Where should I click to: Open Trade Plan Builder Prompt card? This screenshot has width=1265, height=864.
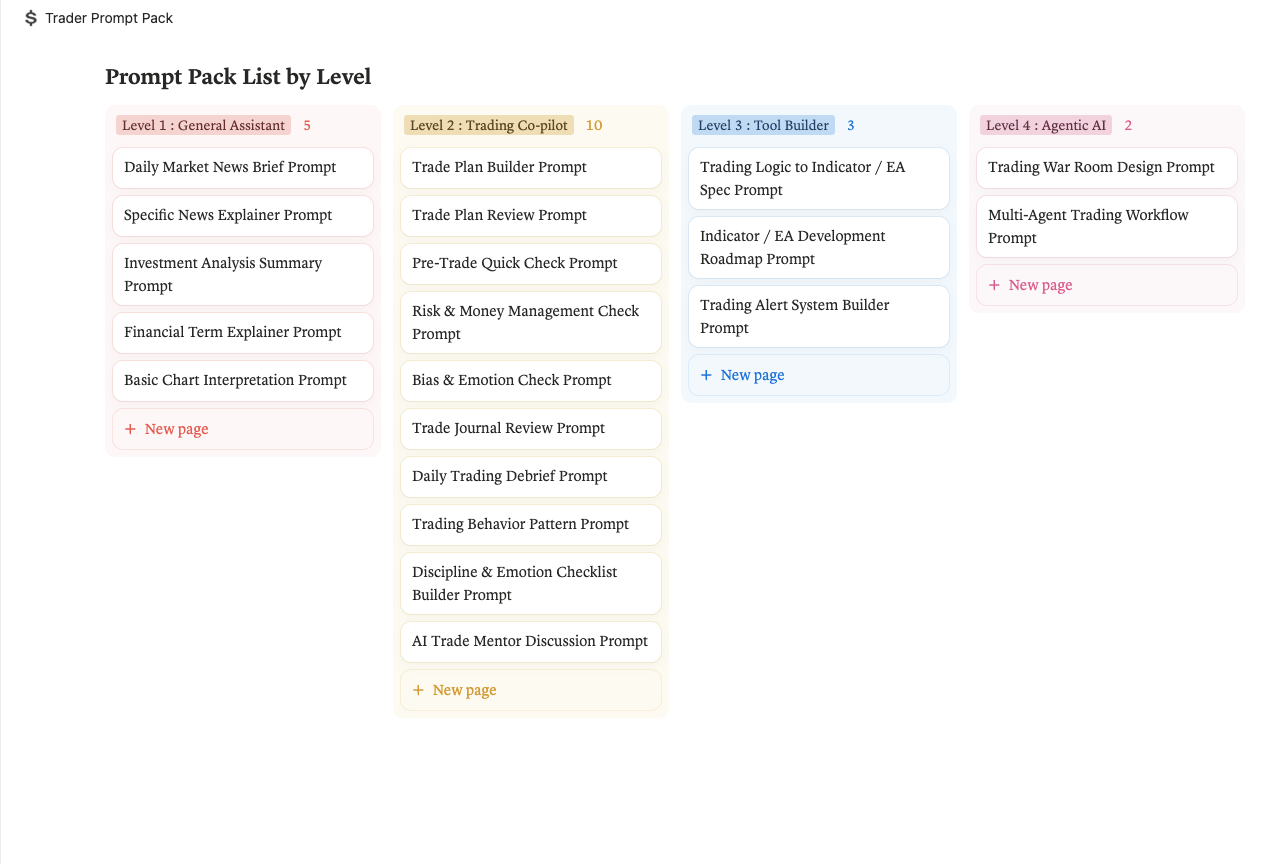[531, 167]
